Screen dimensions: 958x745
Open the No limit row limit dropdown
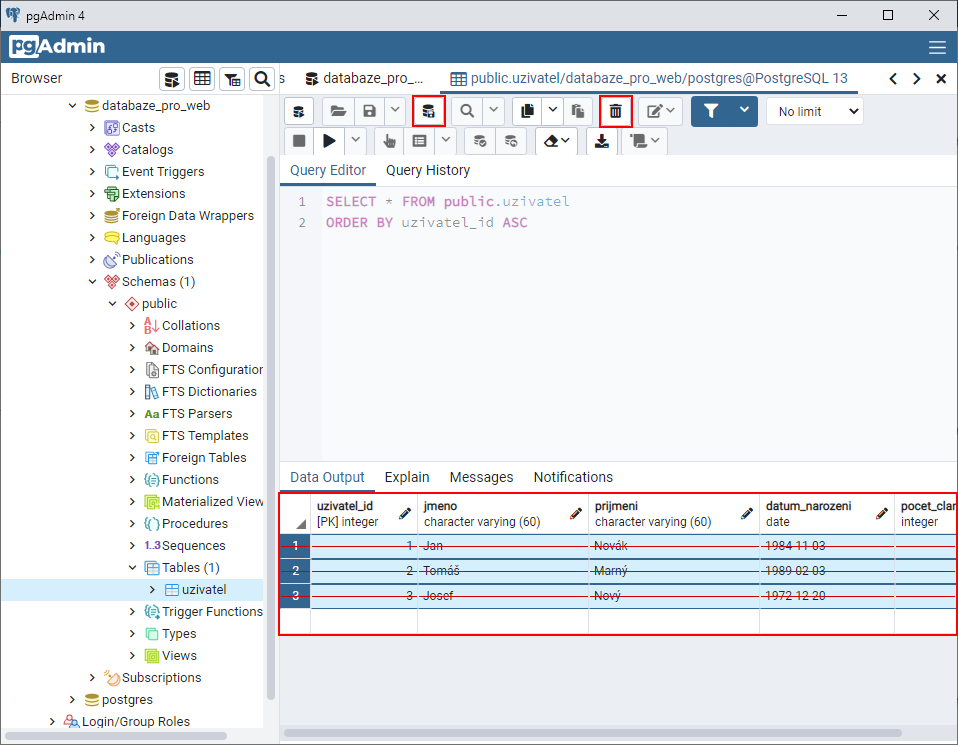(x=814, y=111)
